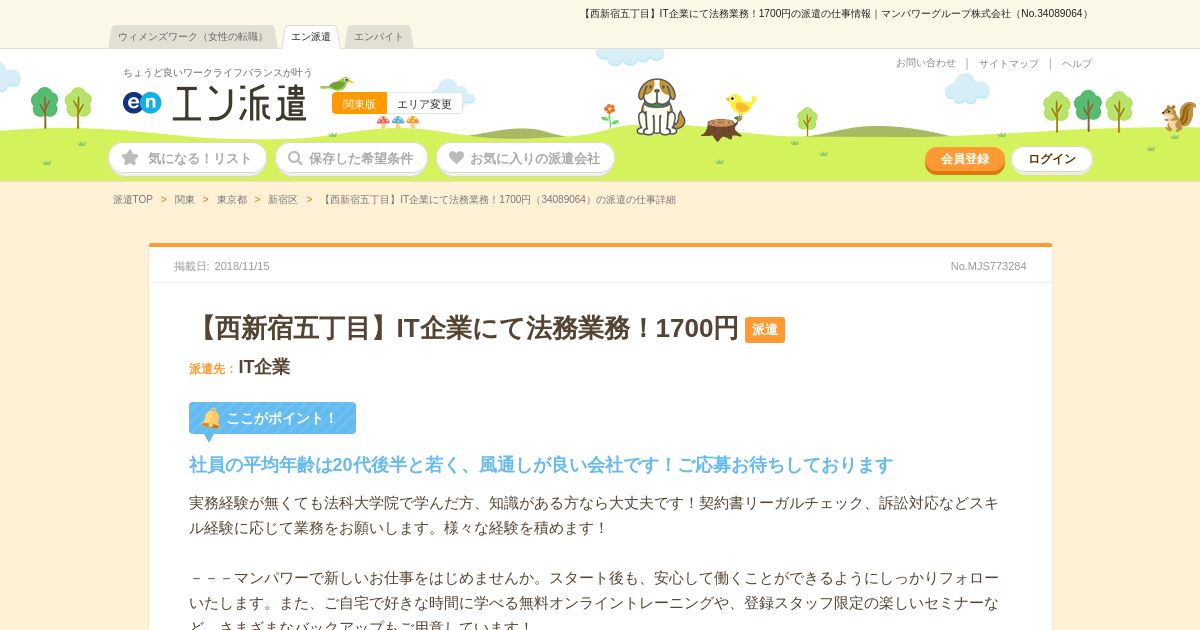Click the job title 【西新宿五丁目】IT企業にて法務業務！1700円
The image size is (1200, 630).
click(464, 328)
